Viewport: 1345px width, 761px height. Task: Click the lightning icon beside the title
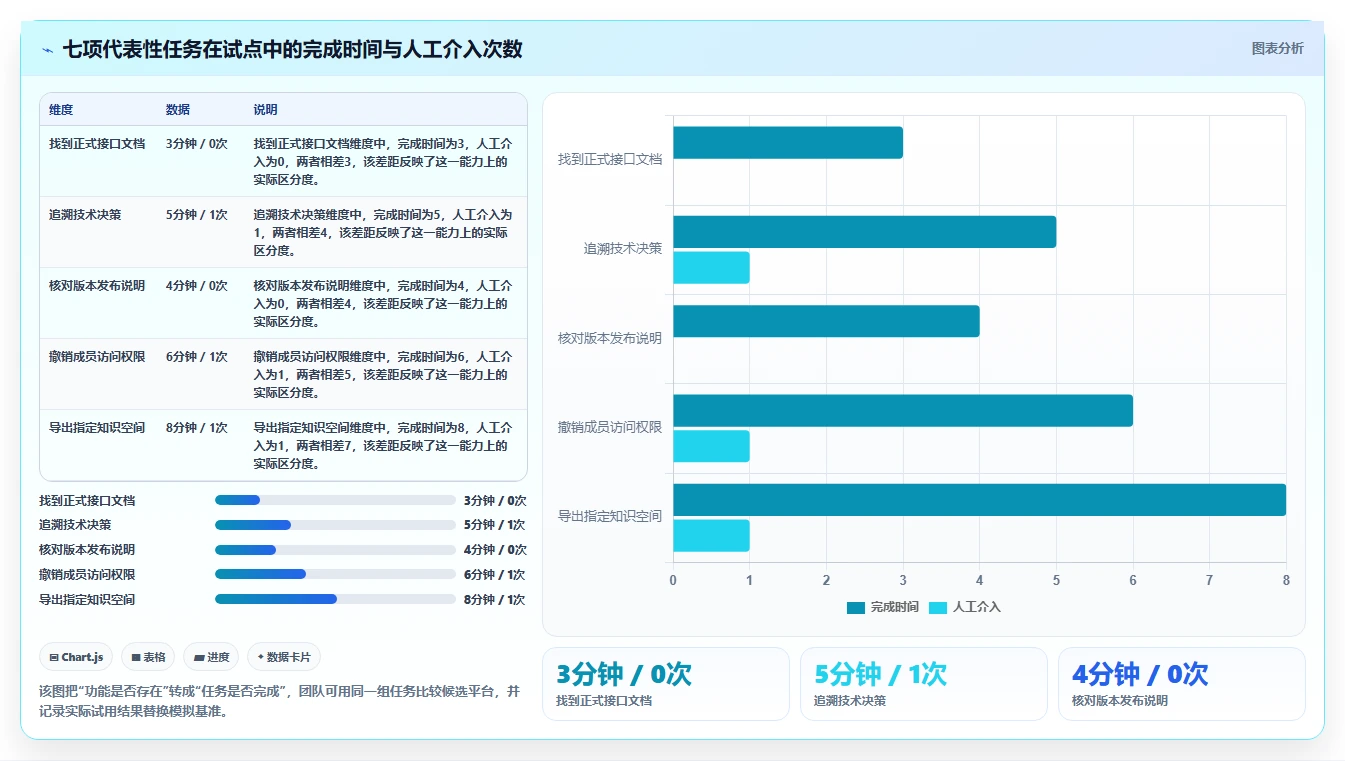click(48, 50)
